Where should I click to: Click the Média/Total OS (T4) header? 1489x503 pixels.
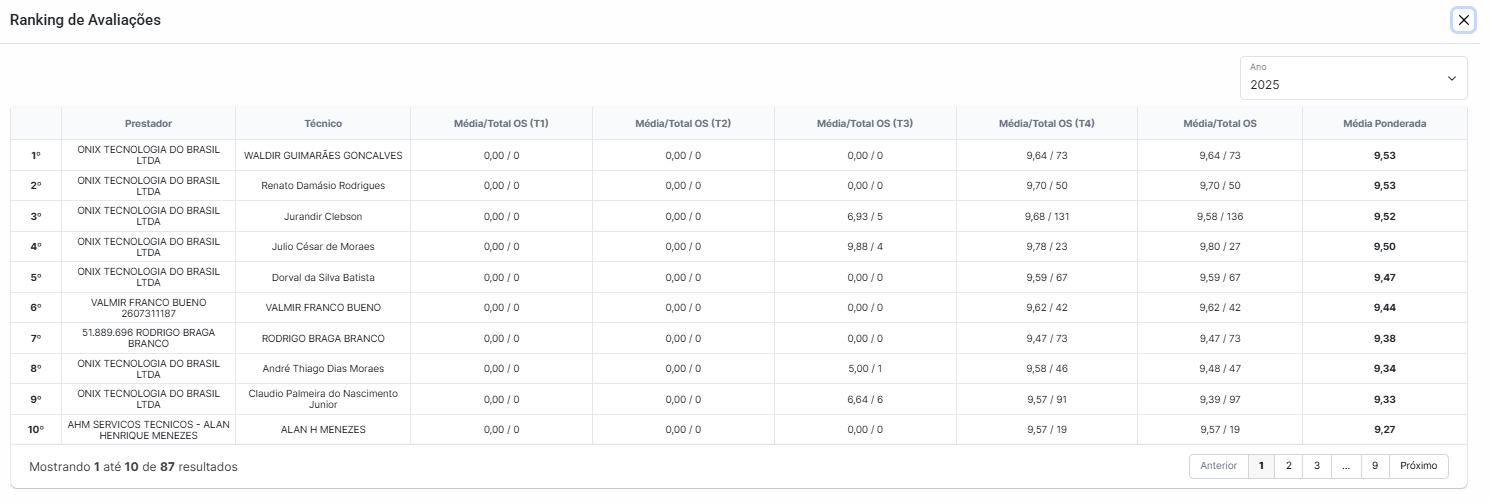tap(1046, 124)
